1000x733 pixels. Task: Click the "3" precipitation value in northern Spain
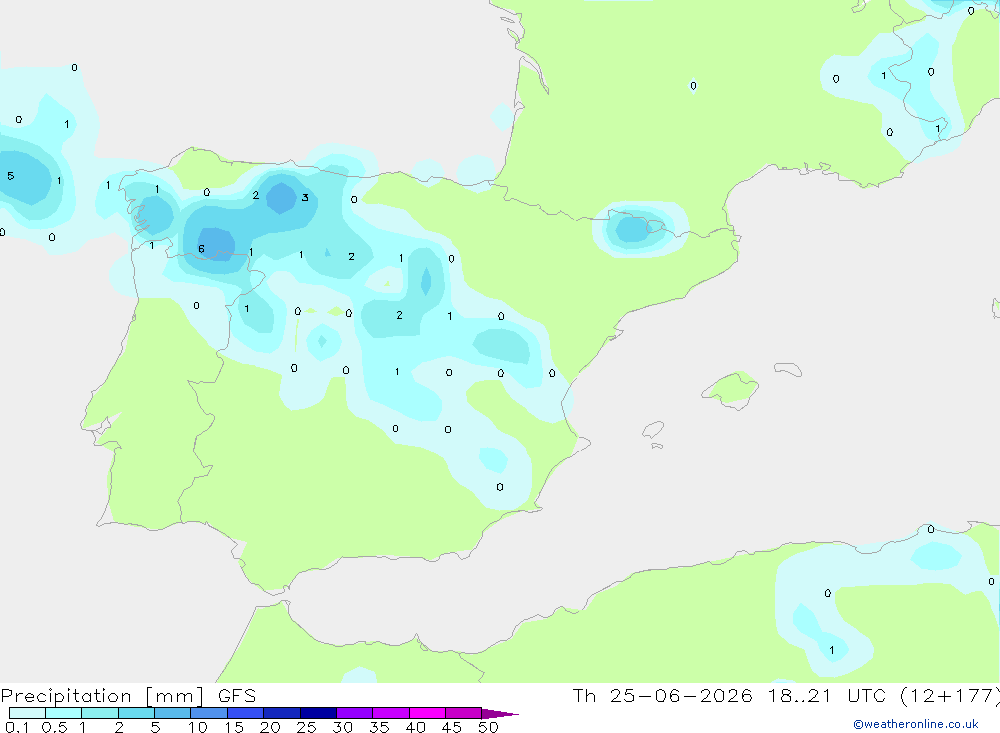coord(305,197)
